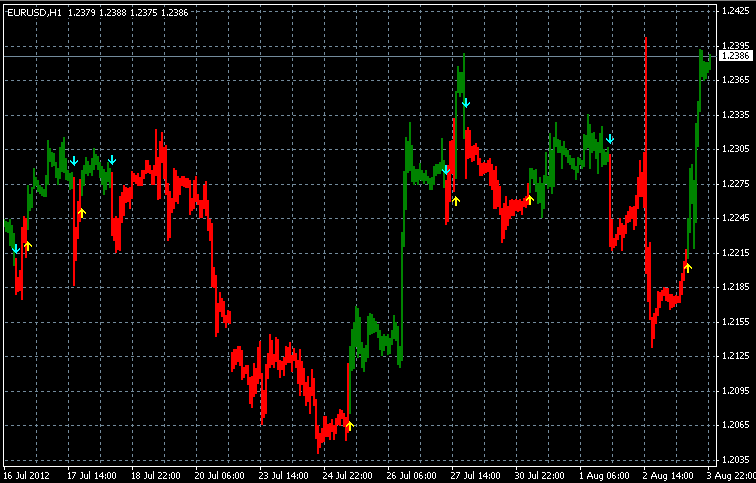This screenshot has width=756, height=483.
Task: Click the 30 Jul 22:00 time label
Action: click(540, 476)
